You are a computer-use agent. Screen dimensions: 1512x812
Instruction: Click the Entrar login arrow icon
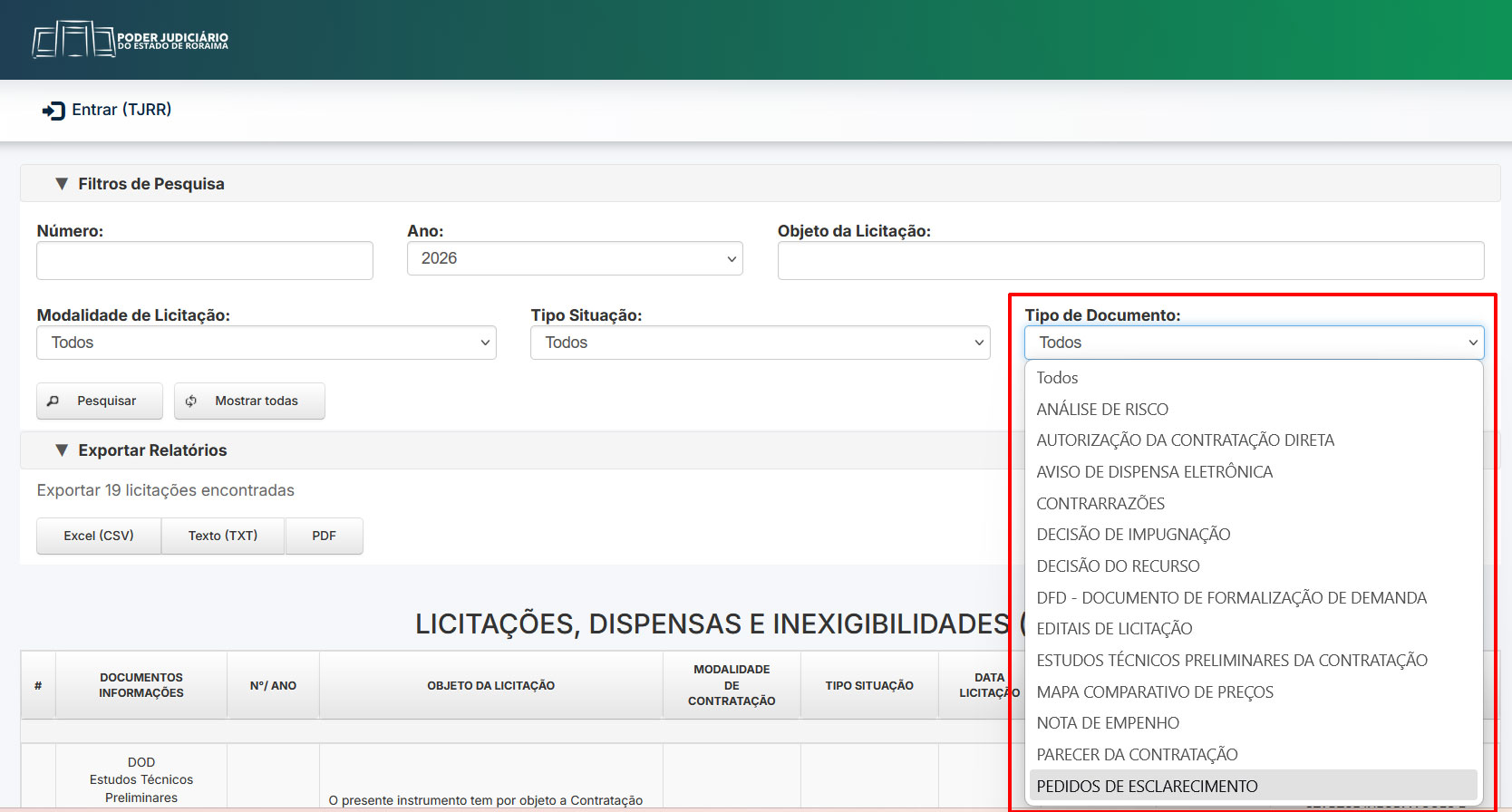coord(53,111)
